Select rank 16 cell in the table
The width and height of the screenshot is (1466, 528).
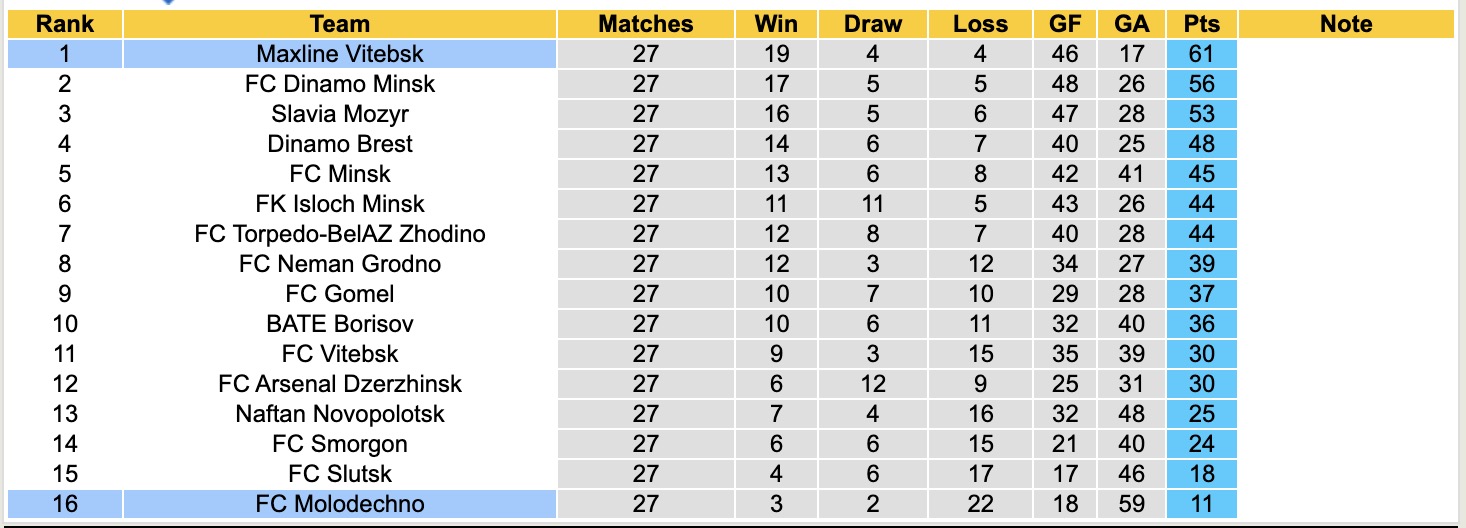point(64,504)
